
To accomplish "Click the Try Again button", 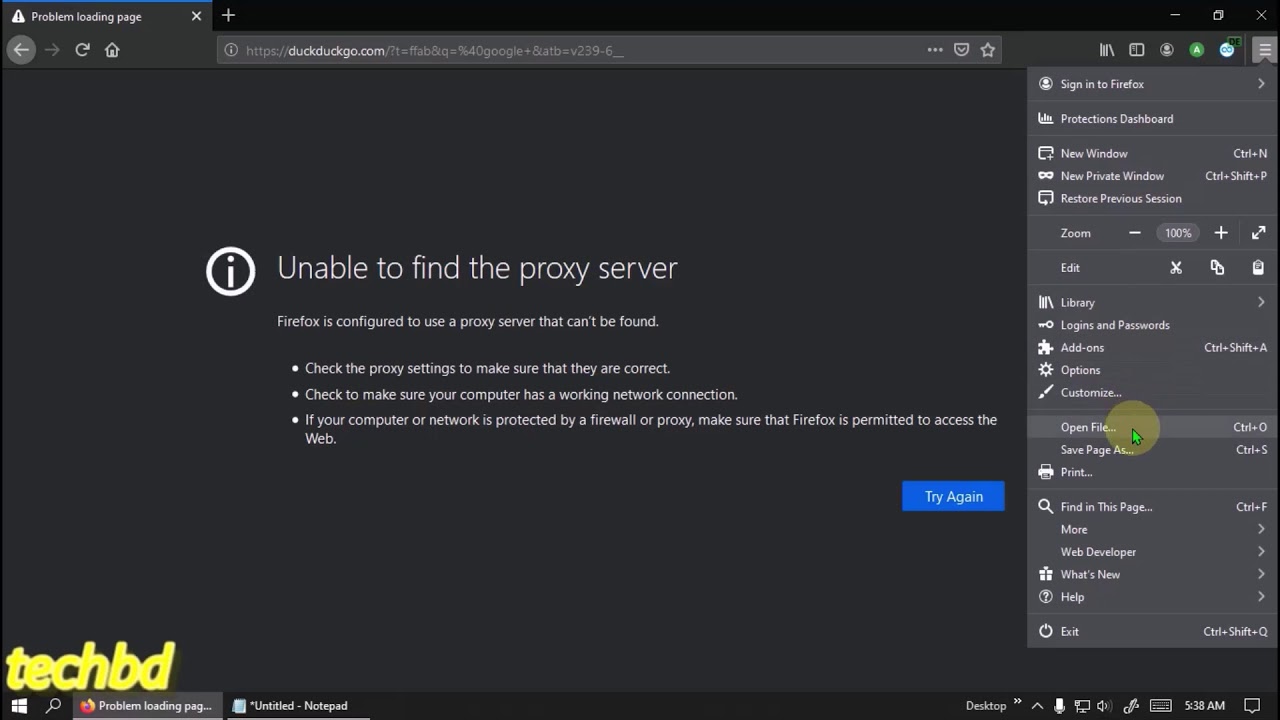I will (x=953, y=497).
